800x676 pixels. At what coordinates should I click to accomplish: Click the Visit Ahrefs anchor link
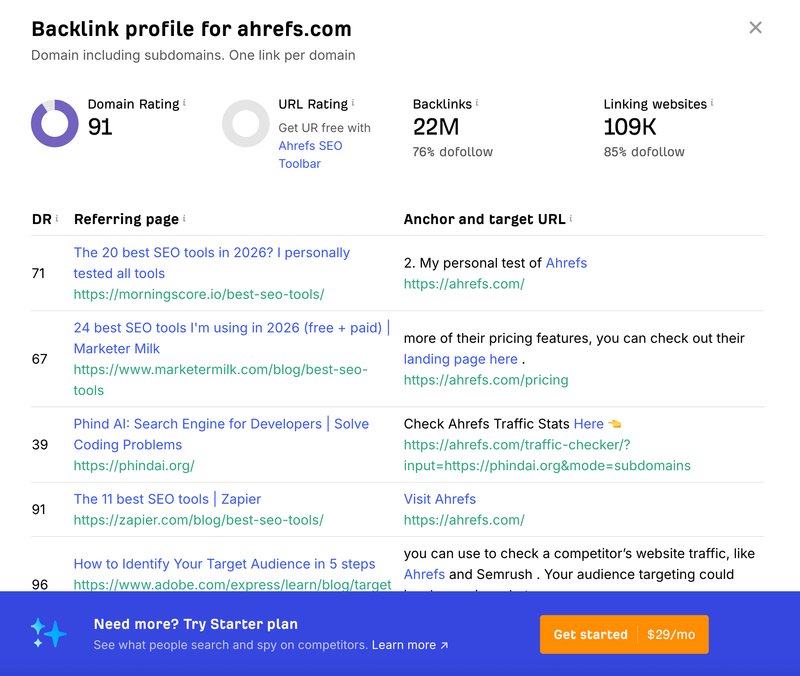(440, 499)
